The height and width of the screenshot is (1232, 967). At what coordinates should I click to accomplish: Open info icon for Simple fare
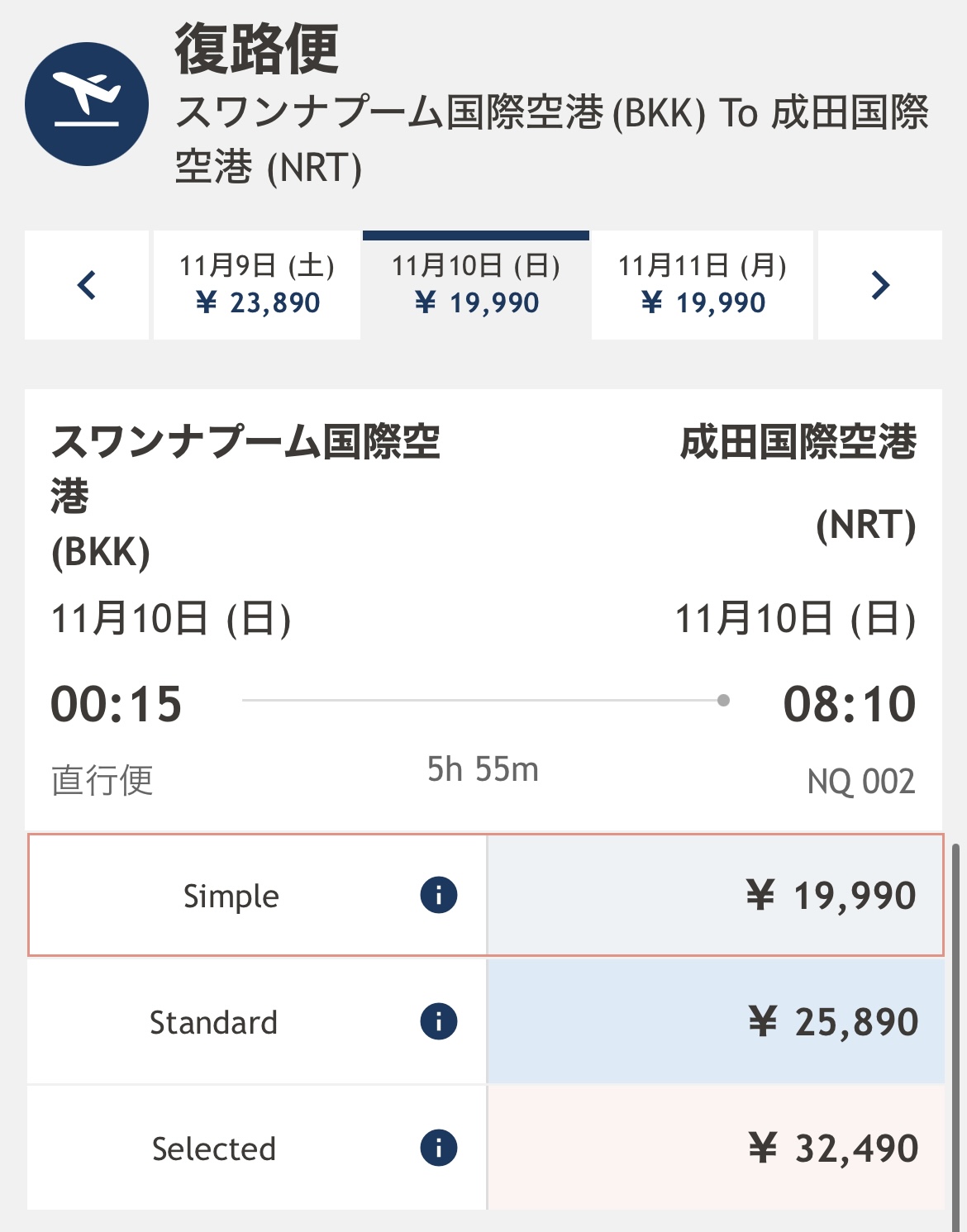coord(439,895)
